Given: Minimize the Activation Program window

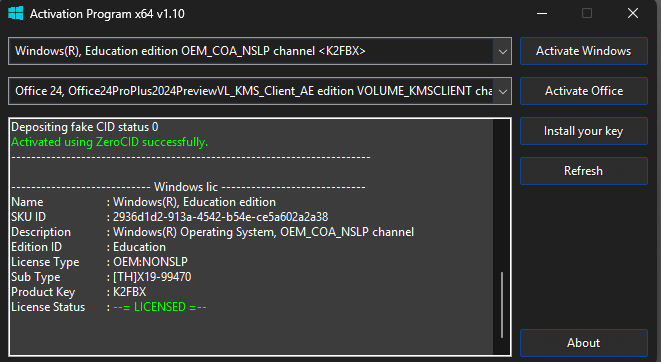Looking at the screenshot, I should coord(542,13).
